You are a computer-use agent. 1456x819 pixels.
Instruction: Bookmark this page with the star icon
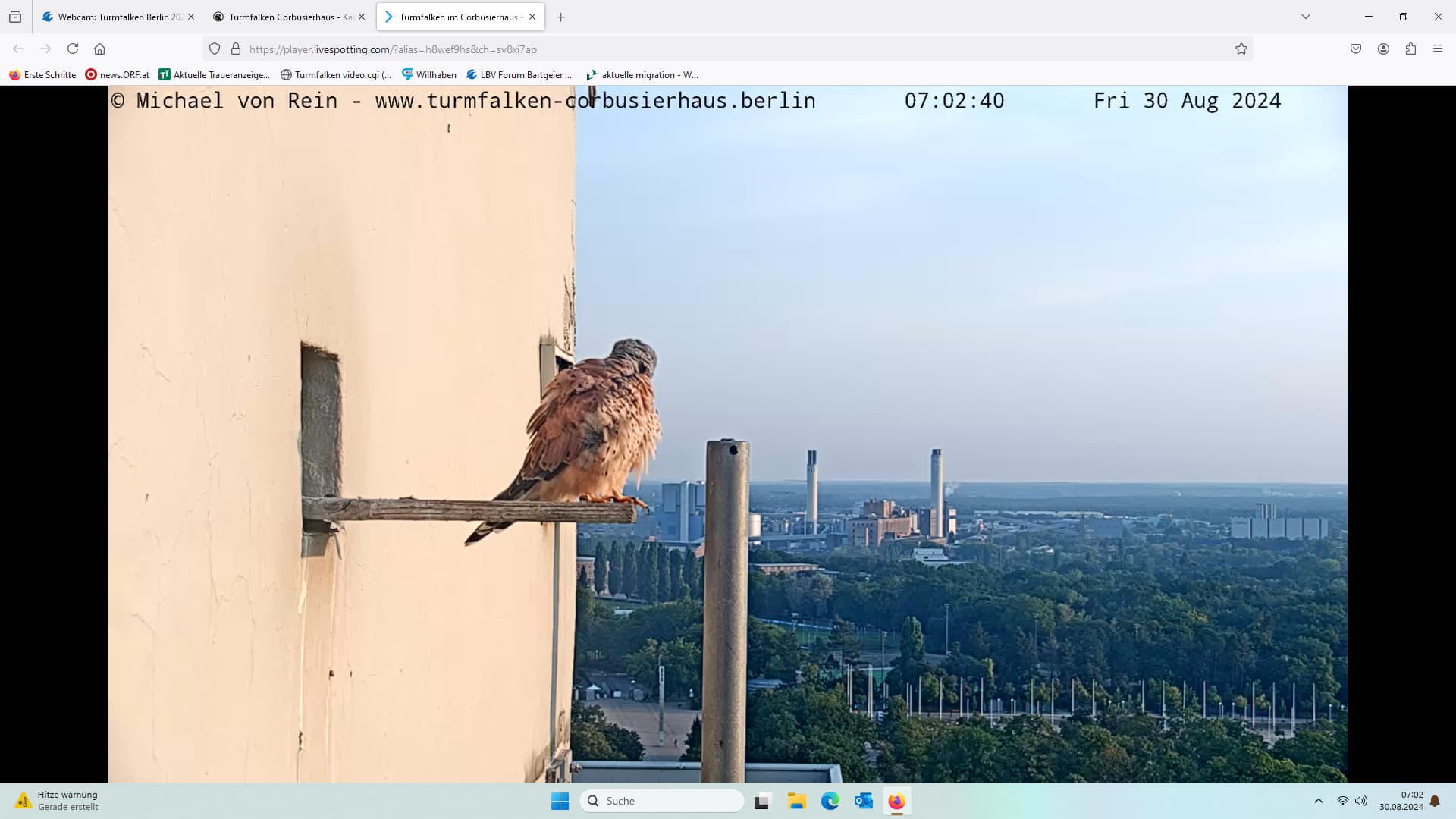pyautogui.click(x=1241, y=49)
